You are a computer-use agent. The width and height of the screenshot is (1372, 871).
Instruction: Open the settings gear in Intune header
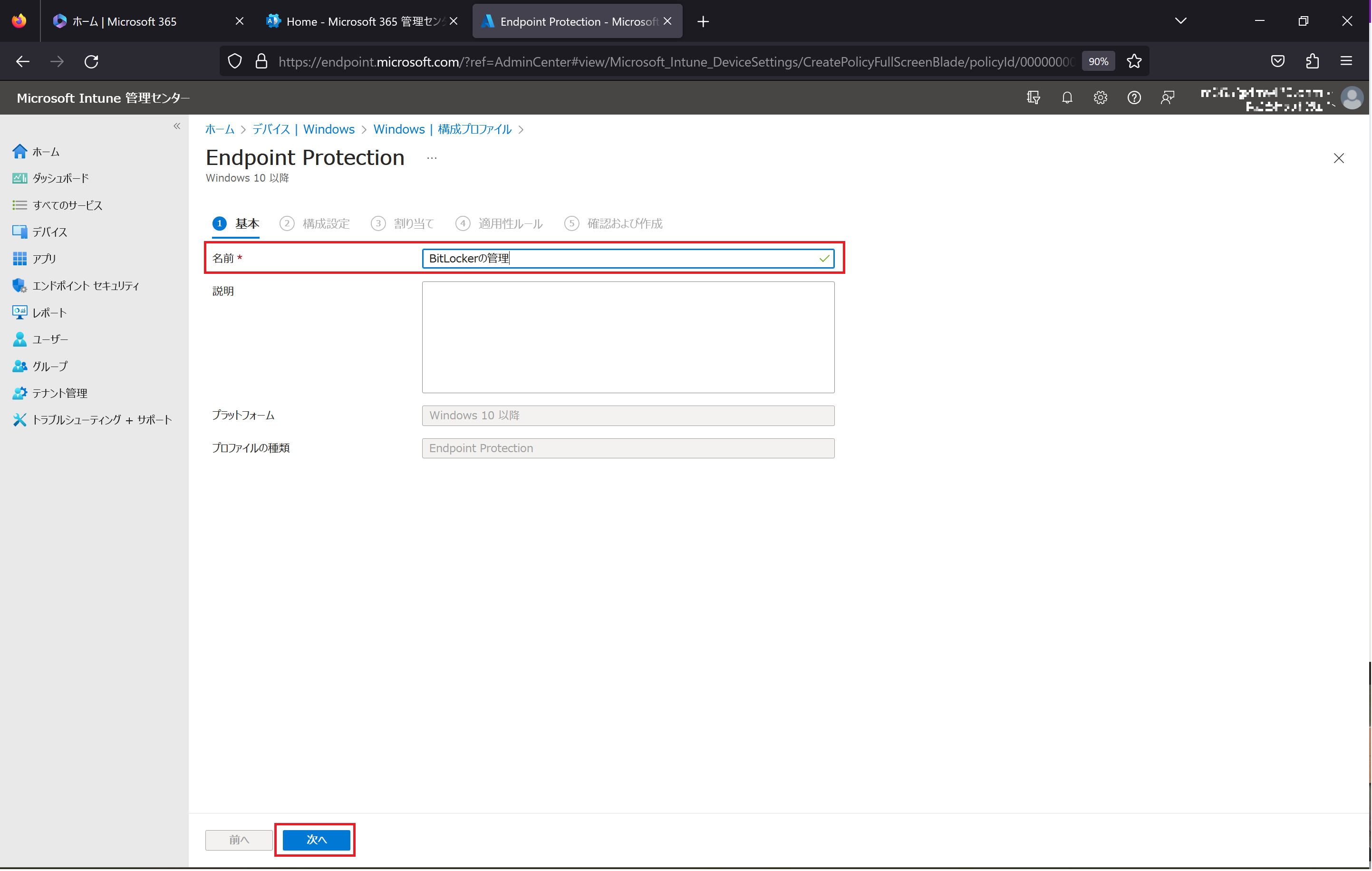click(1101, 97)
